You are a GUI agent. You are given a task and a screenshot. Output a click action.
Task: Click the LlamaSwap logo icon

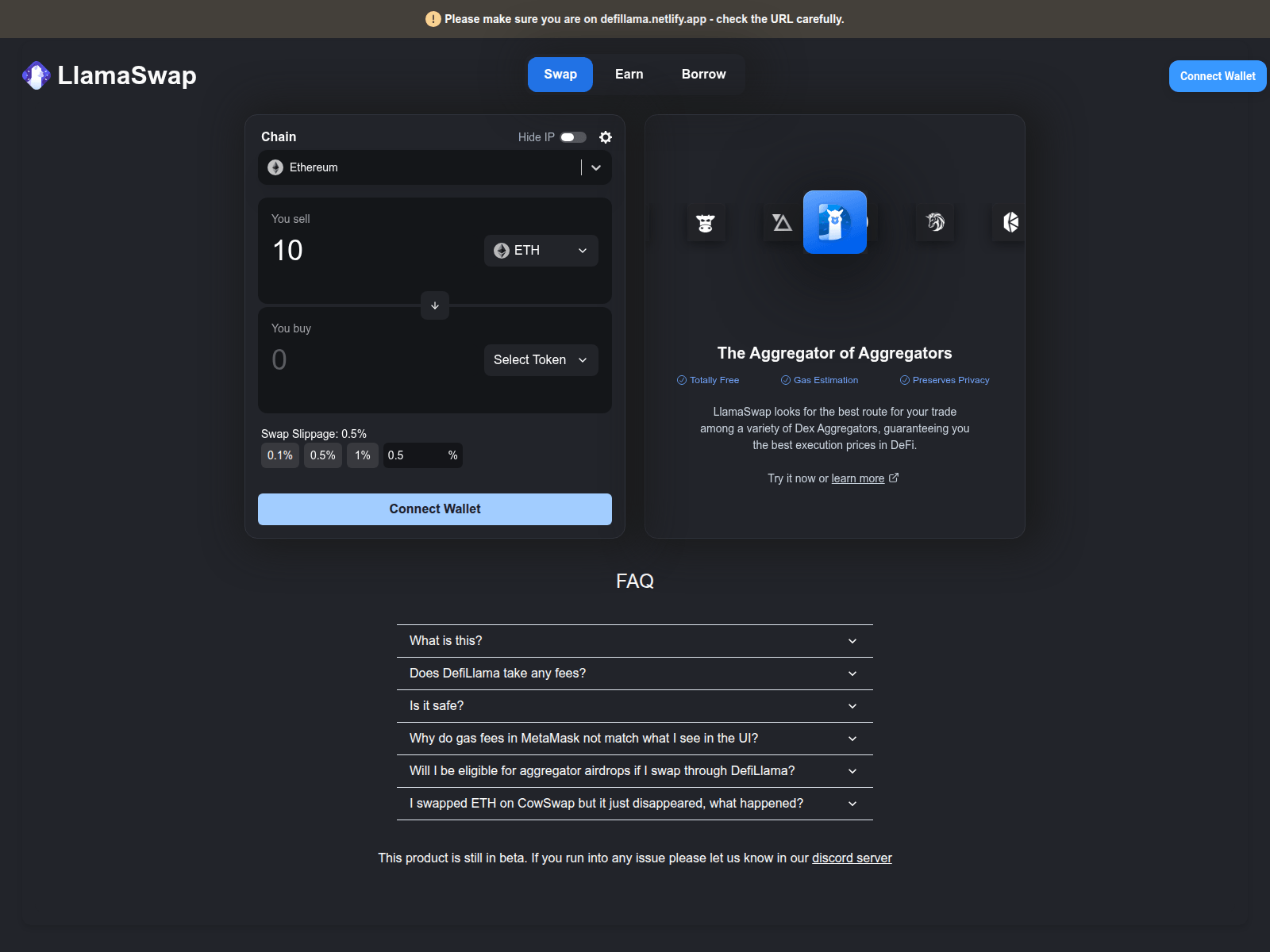point(37,75)
